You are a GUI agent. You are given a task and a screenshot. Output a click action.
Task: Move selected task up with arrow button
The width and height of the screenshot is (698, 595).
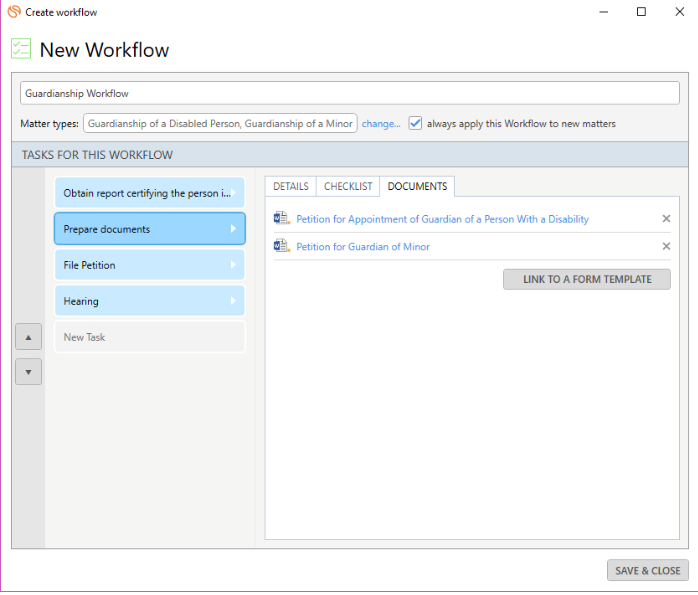[x=28, y=337]
